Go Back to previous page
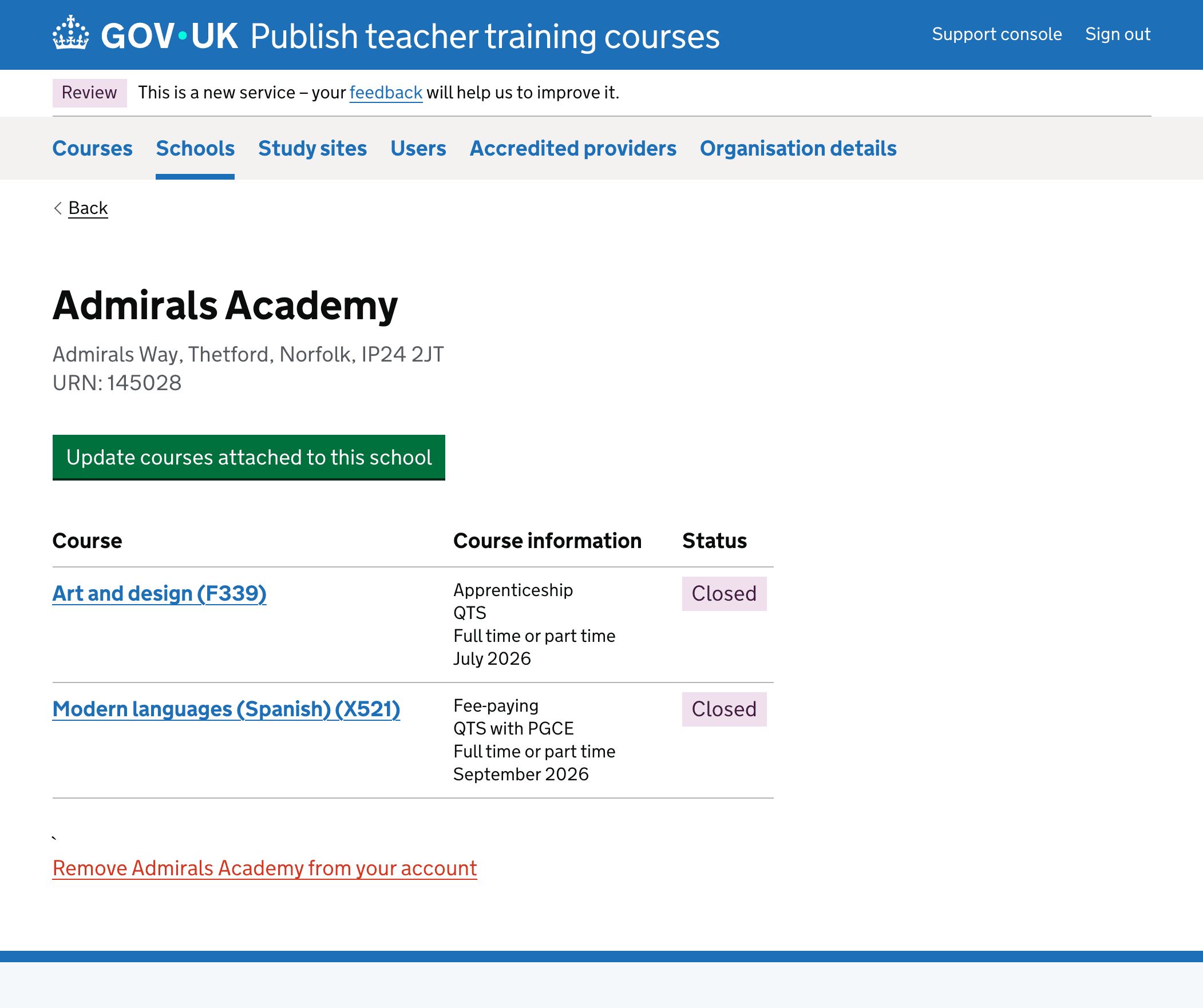This screenshot has width=1203, height=1008. point(88,208)
